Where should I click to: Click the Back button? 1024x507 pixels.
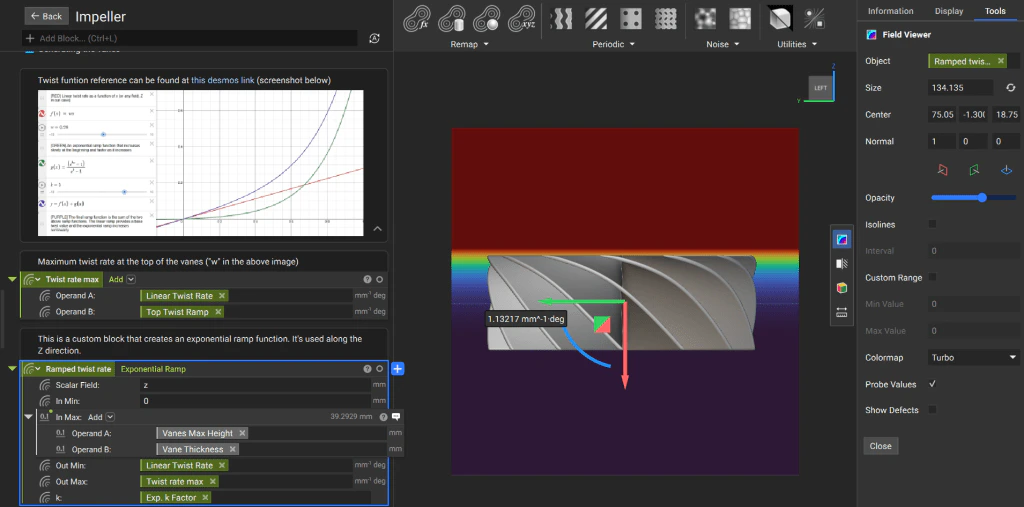click(47, 16)
